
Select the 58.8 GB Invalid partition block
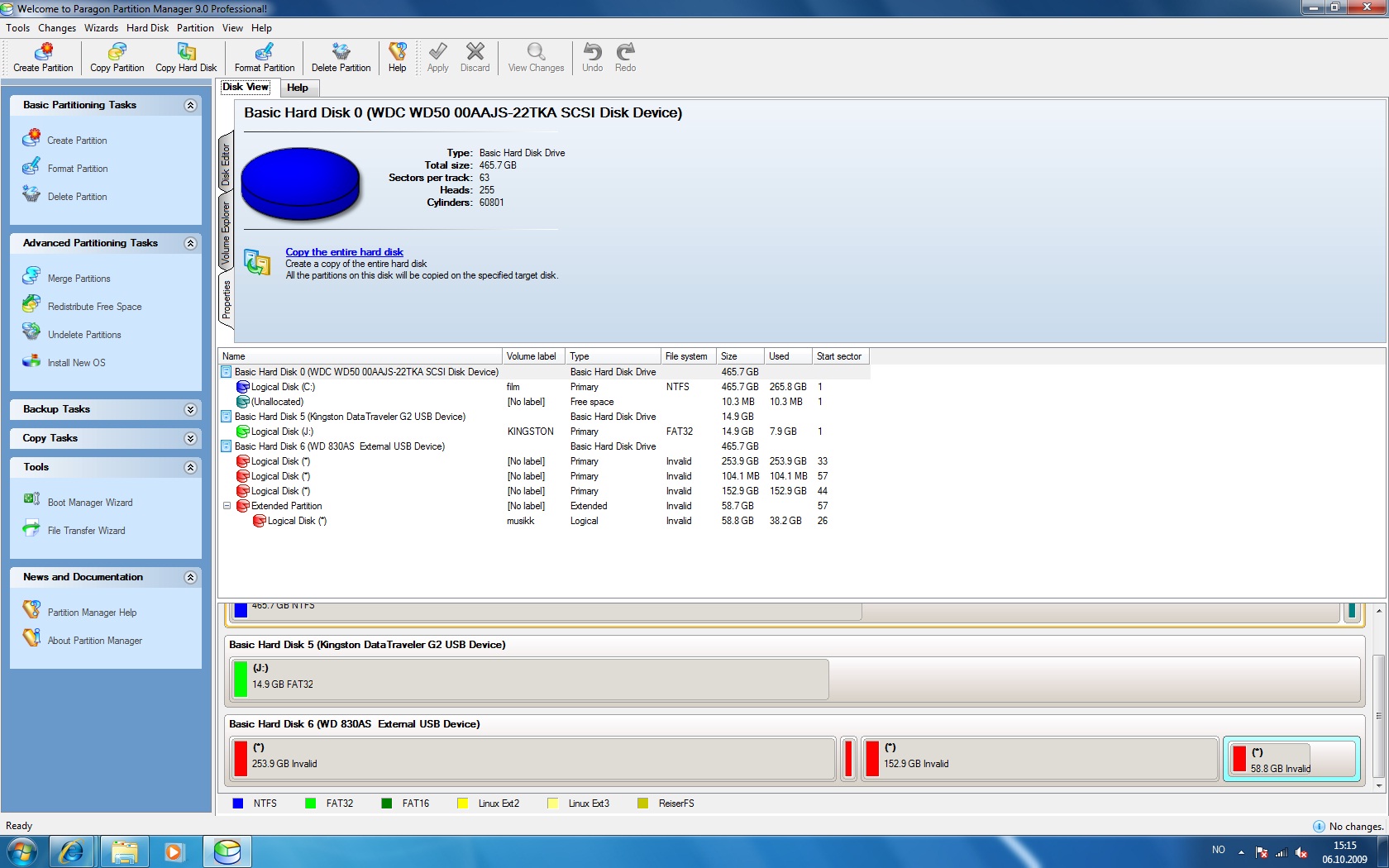pos(1292,759)
